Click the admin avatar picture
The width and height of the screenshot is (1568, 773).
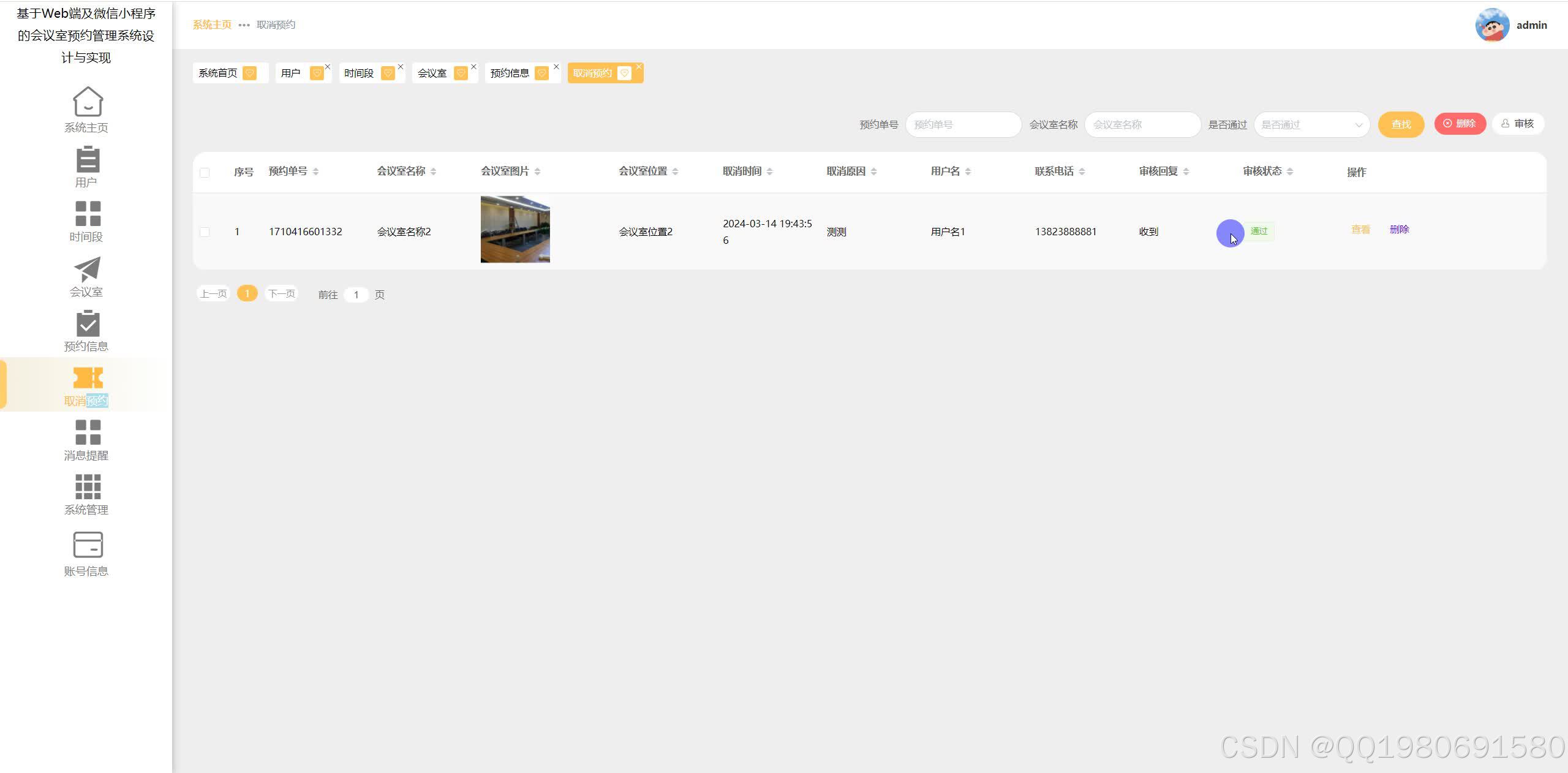pyautogui.click(x=1491, y=25)
